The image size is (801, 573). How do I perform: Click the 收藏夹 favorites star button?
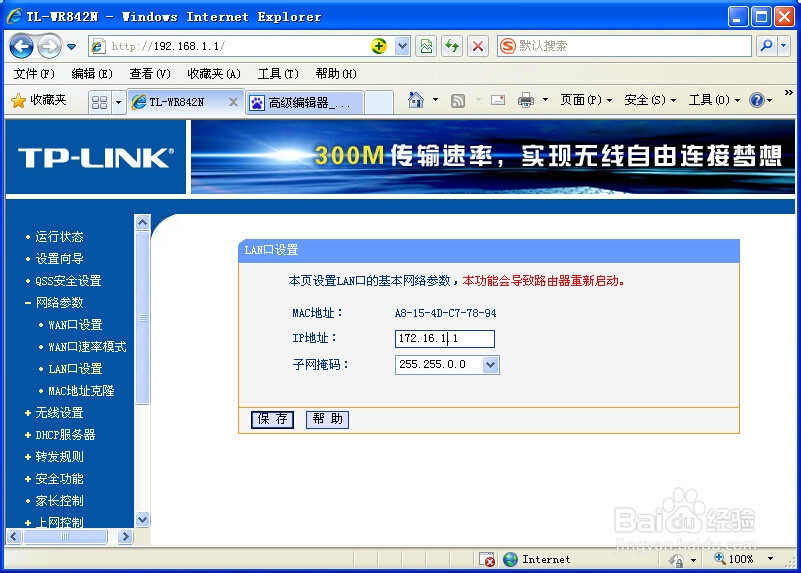(x=39, y=101)
